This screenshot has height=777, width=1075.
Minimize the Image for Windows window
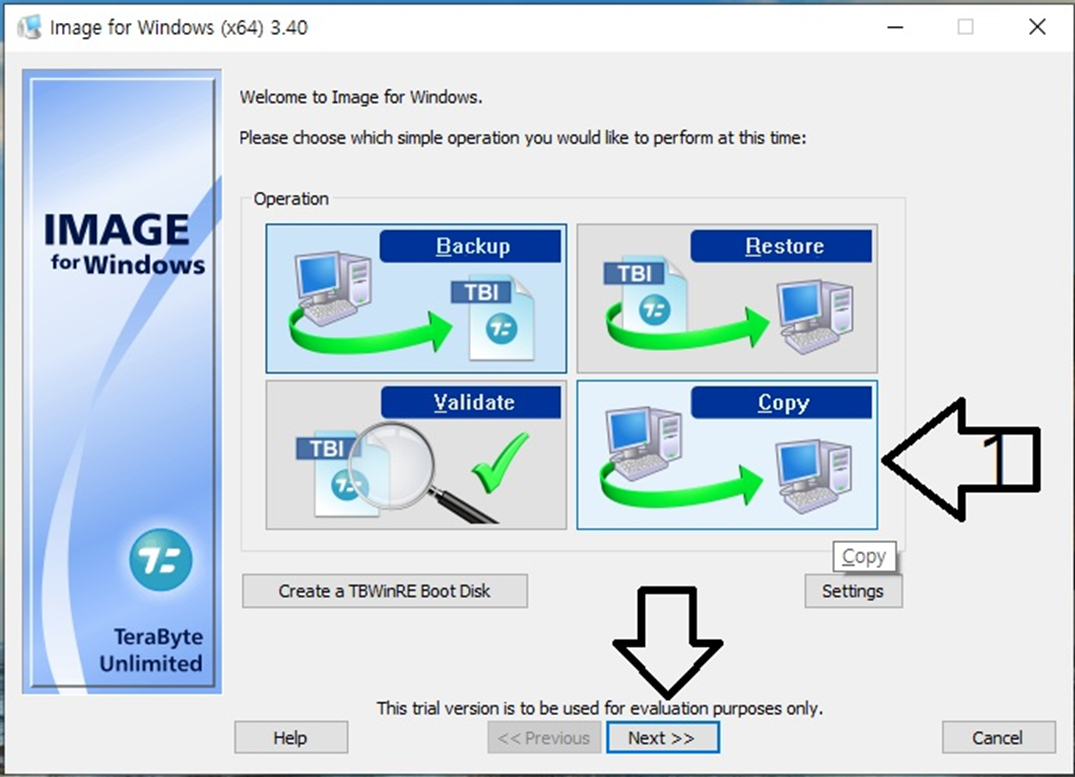click(x=895, y=27)
